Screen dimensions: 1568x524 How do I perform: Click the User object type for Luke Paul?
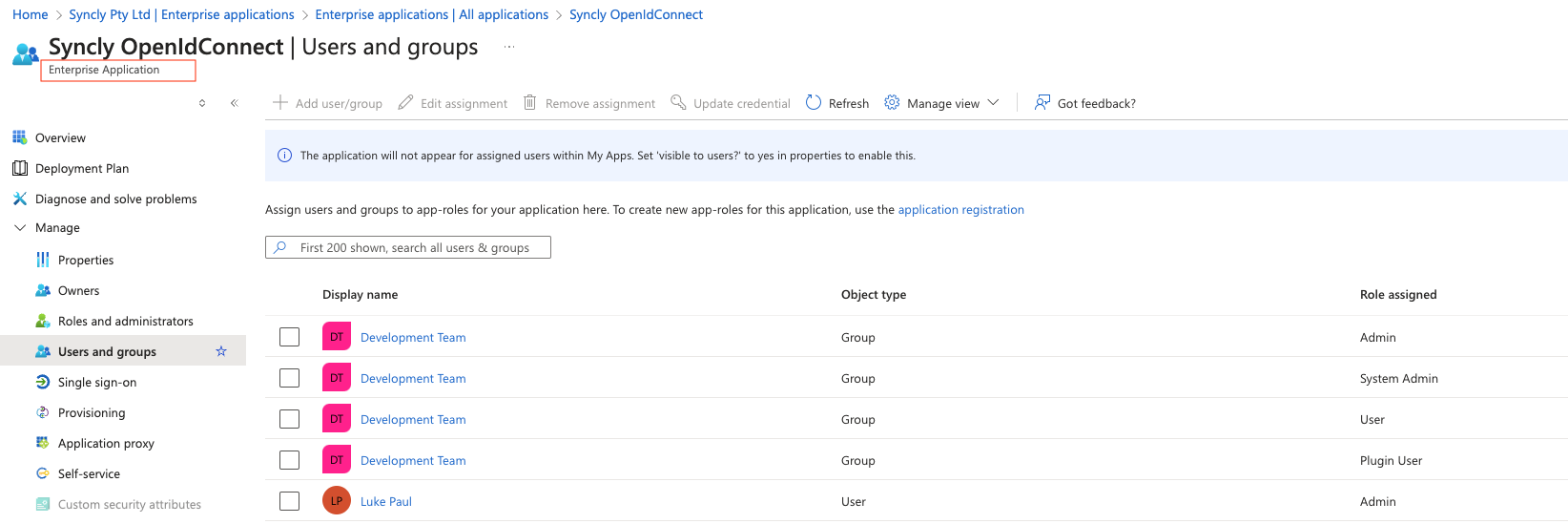click(854, 501)
